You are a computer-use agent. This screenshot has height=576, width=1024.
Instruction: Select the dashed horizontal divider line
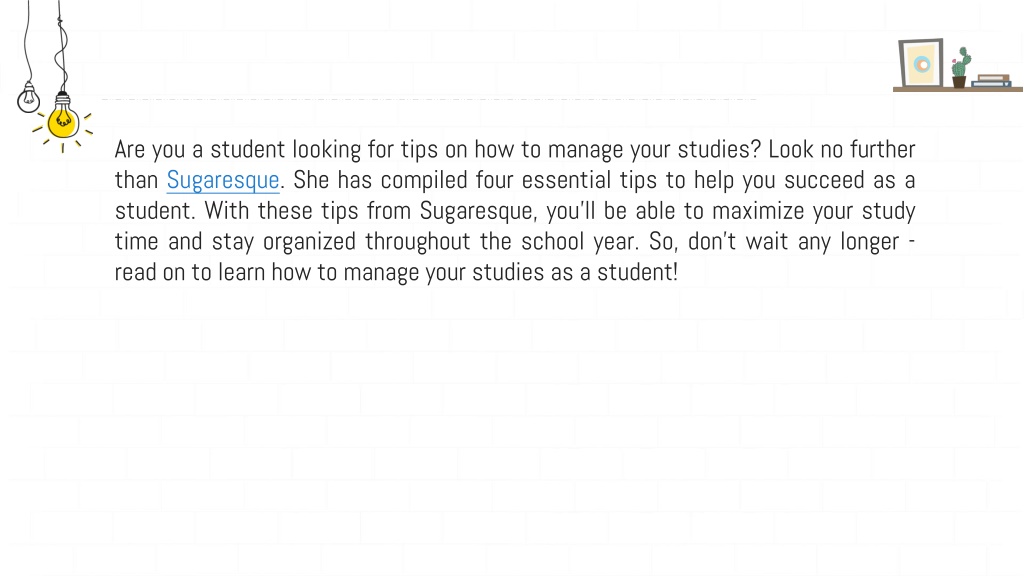(429, 99)
